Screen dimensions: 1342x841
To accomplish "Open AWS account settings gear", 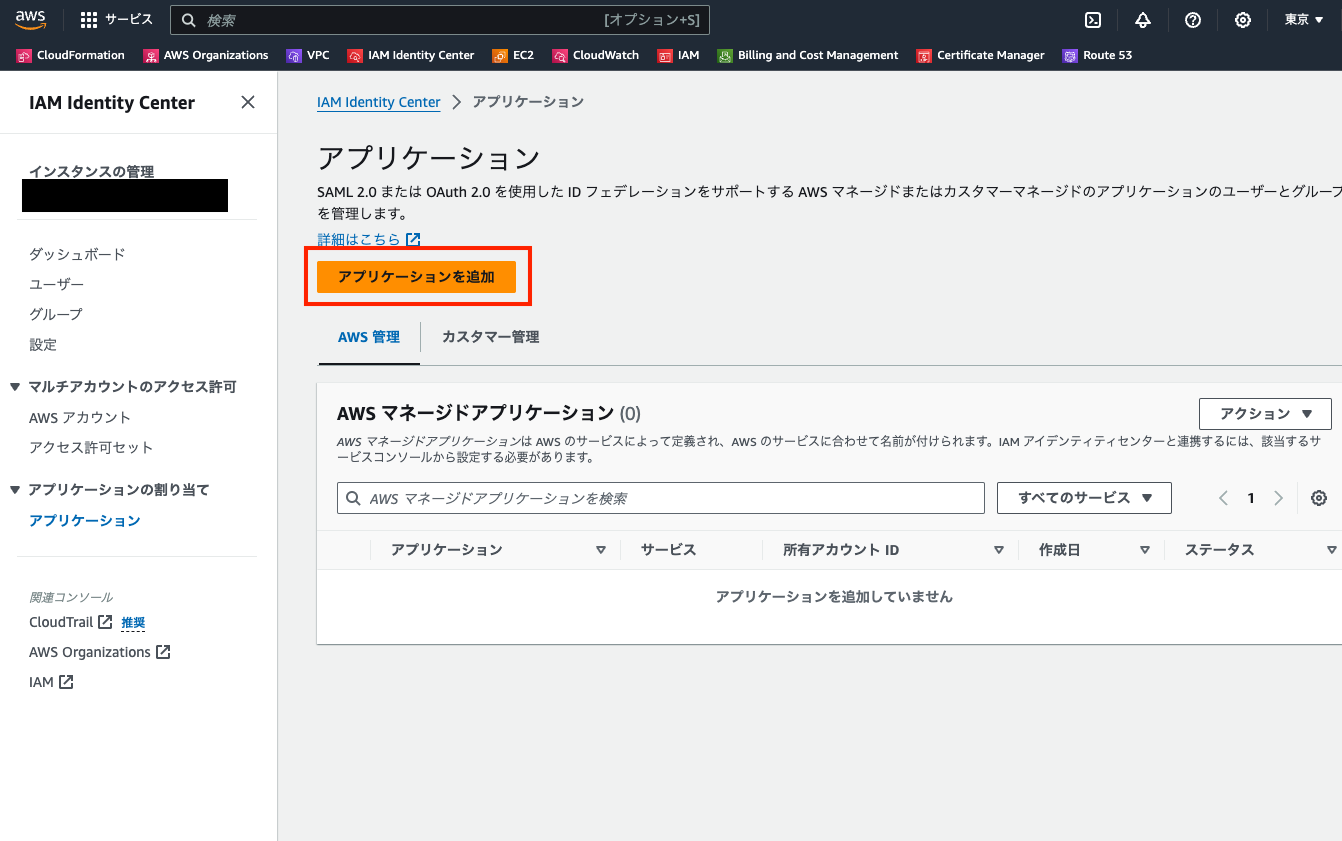I will 1242,19.
